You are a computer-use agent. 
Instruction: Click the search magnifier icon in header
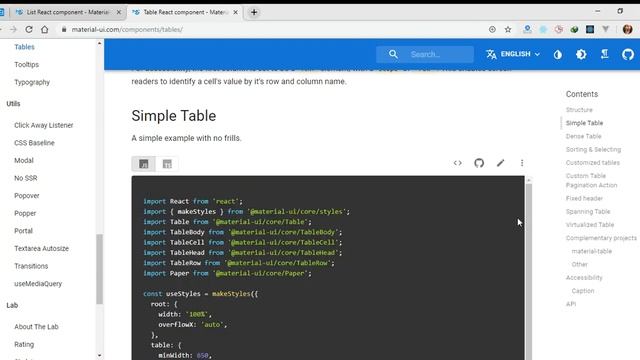click(x=393, y=54)
